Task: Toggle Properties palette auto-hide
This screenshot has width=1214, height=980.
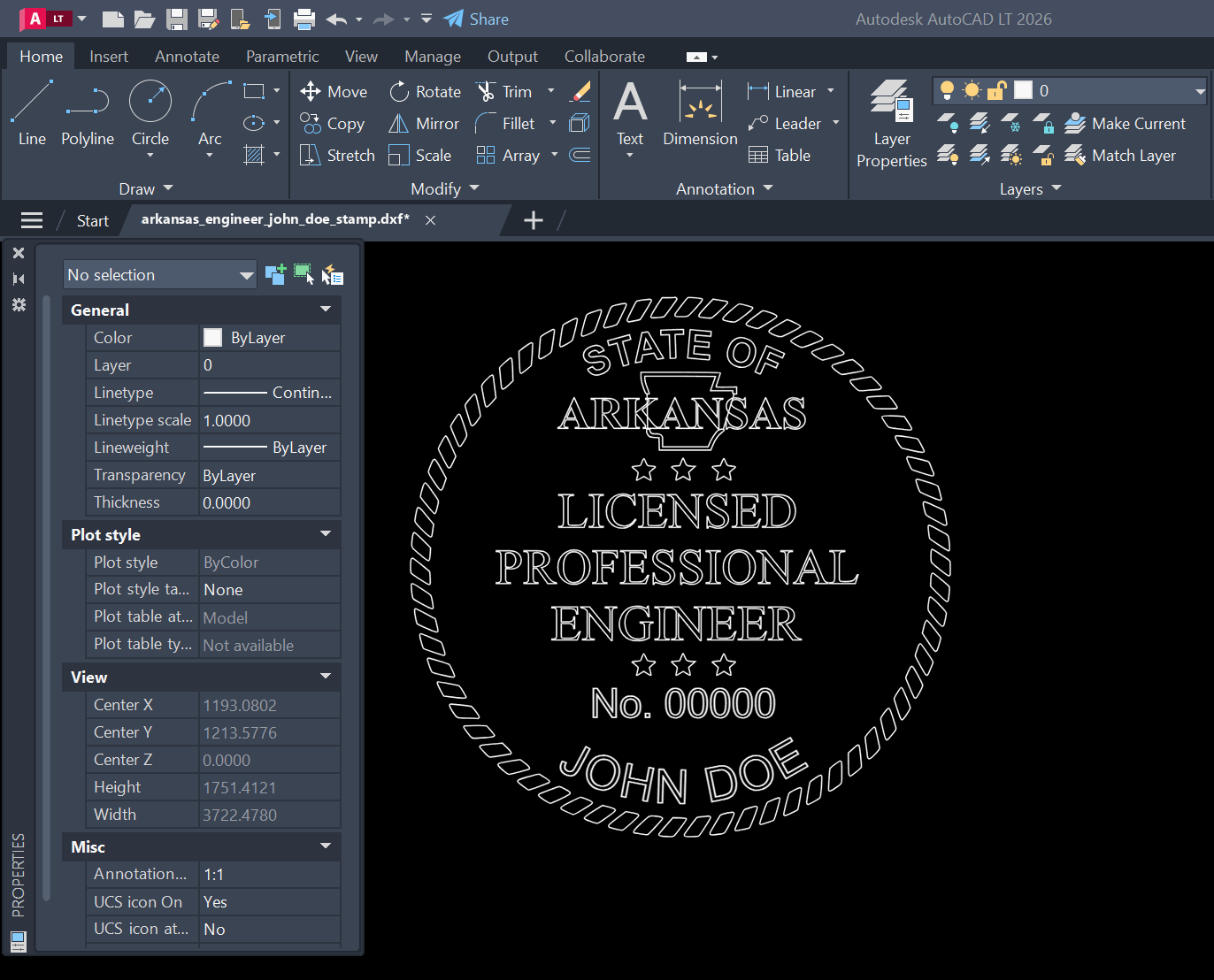Action: coord(19,279)
